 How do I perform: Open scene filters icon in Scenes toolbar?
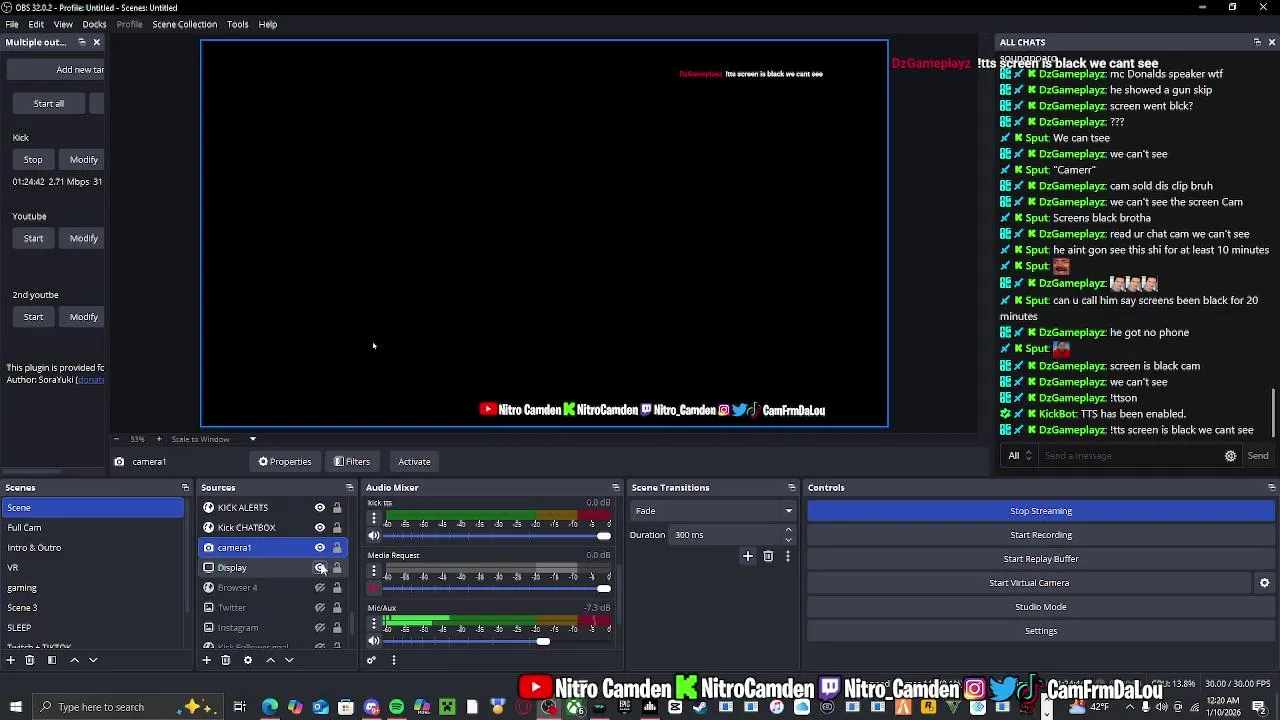click(x=52, y=660)
